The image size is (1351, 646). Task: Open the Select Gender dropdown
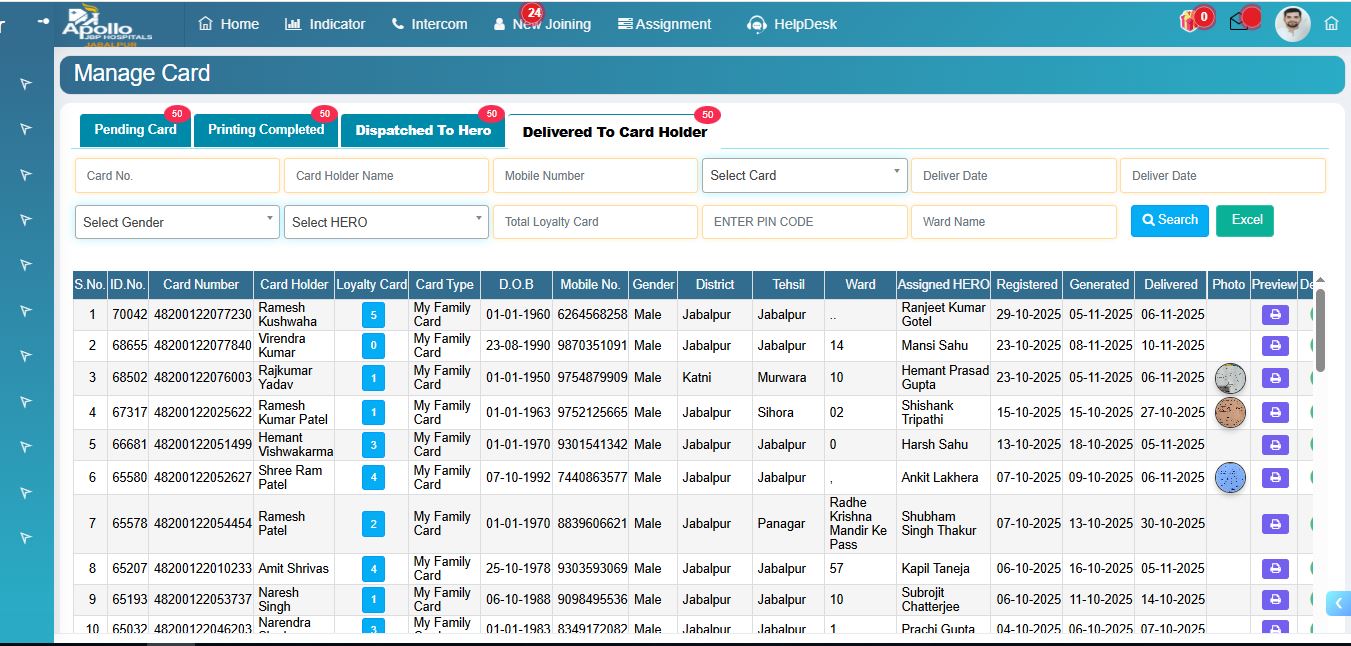tap(177, 222)
